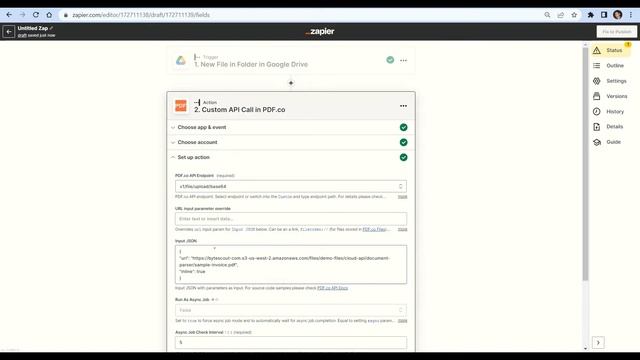Click the URL input parameter override field
Screen dimensions: 640x360
point(291,219)
